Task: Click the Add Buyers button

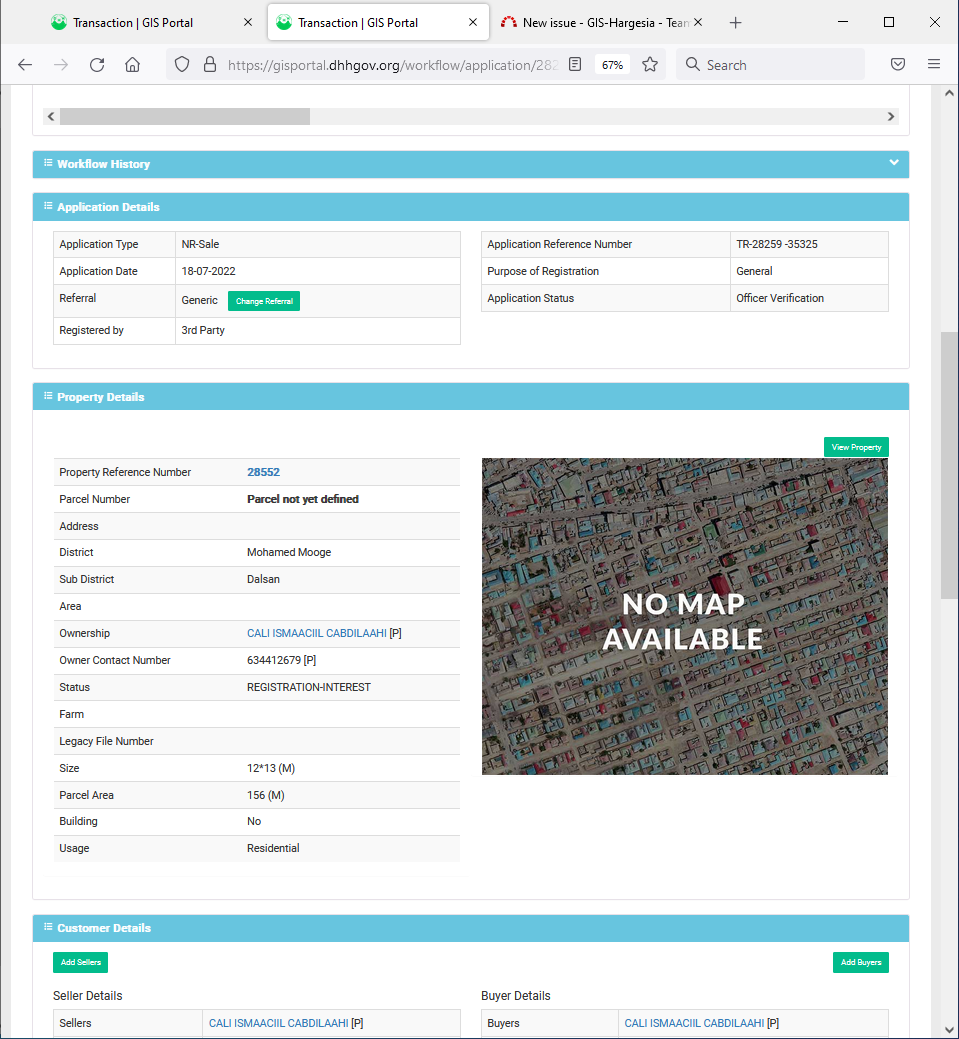Action: coord(860,962)
